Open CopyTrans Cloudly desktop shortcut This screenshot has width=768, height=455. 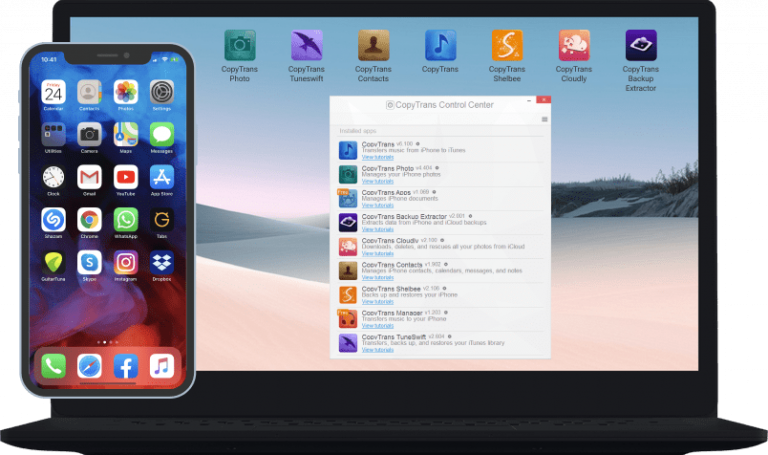click(574, 46)
